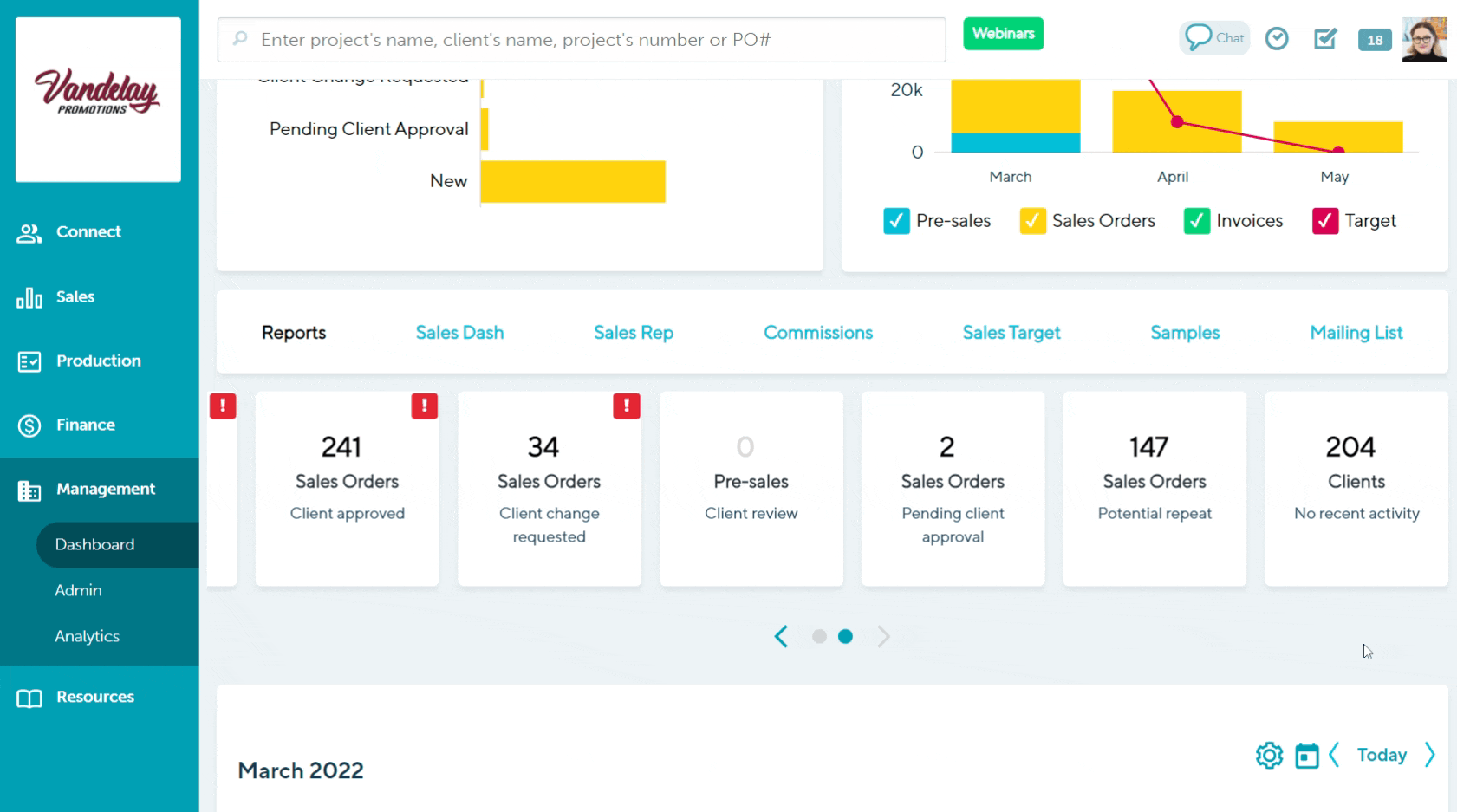Go to previous carousel page arrow
The width and height of the screenshot is (1457, 812).
click(781, 637)
